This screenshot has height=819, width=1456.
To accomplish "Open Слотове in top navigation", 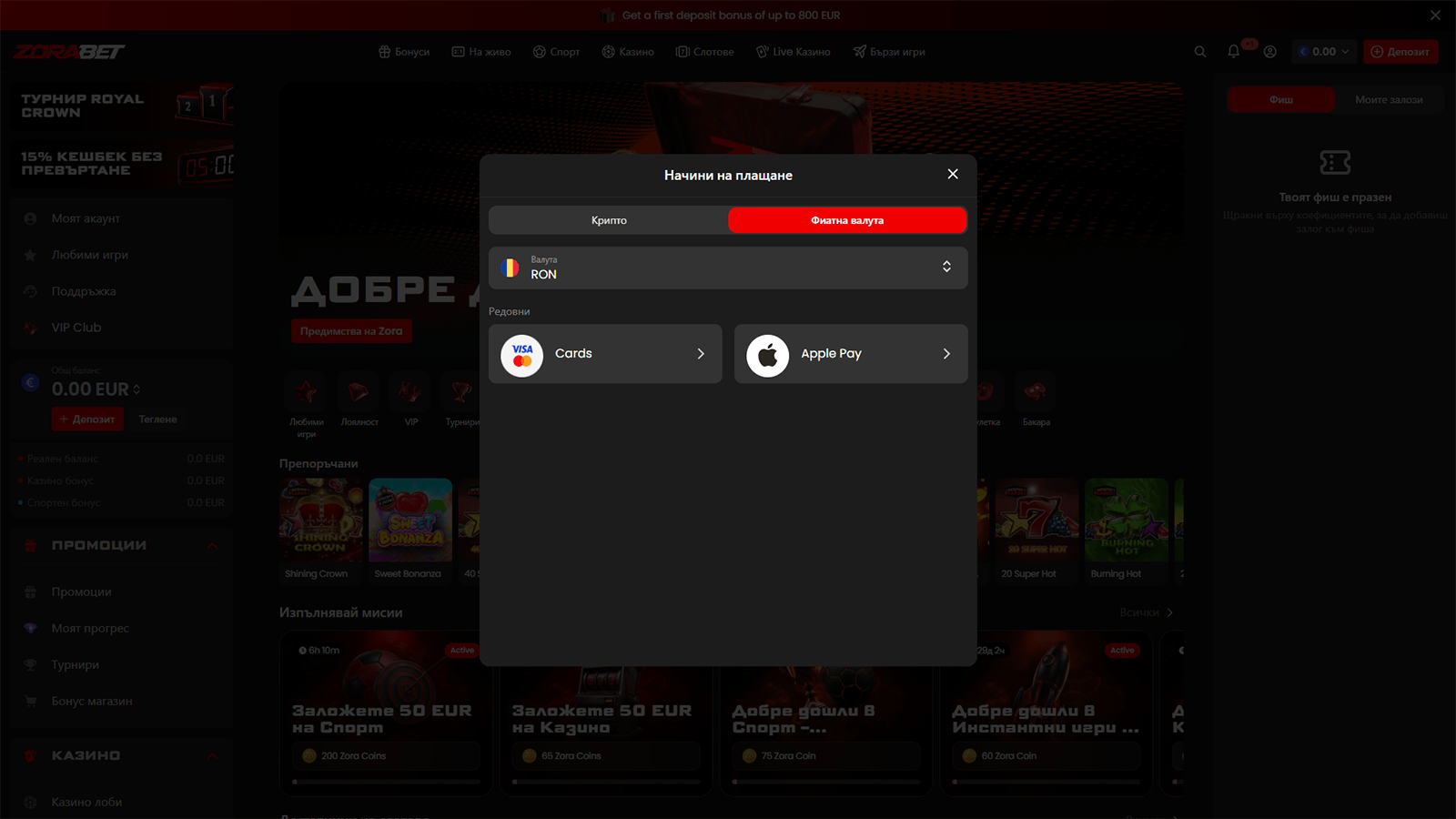I will (x=704, y=52).
